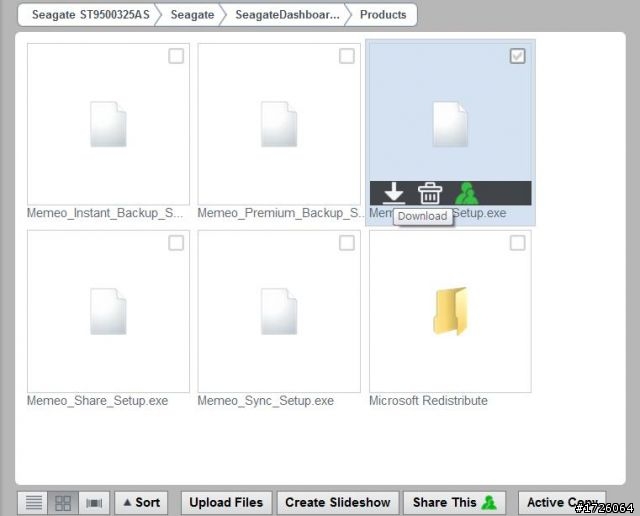Click the Memeo_Premium_Backup file icon

pos(279,124)
